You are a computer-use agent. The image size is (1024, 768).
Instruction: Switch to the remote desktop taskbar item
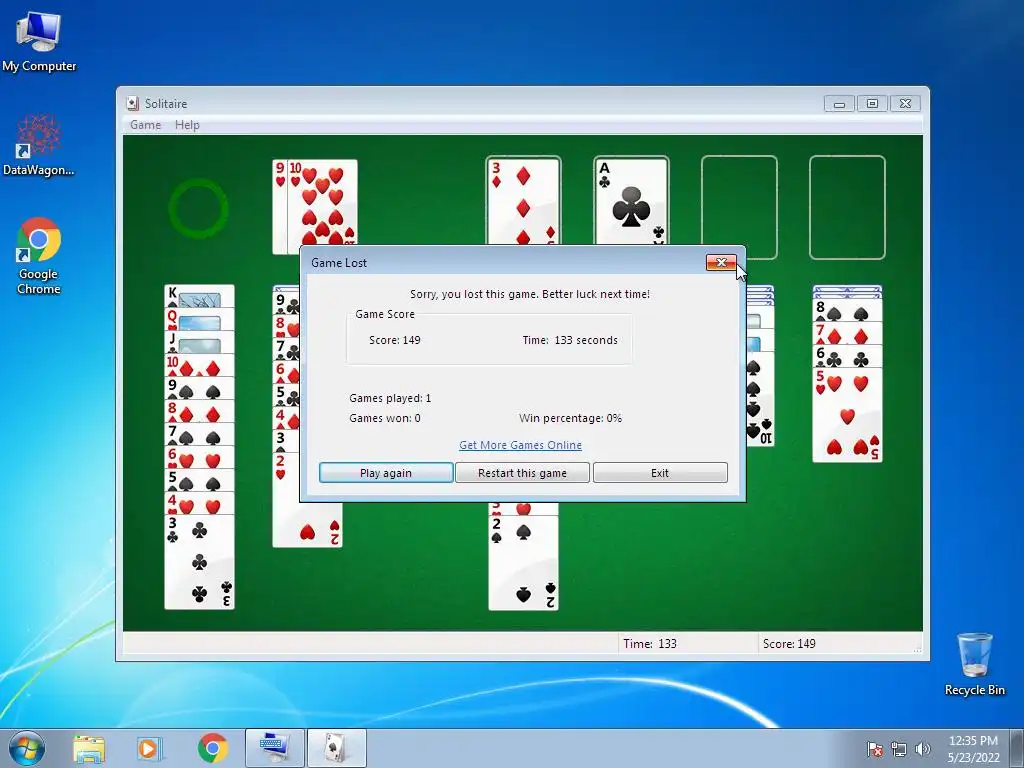(274, 748)
